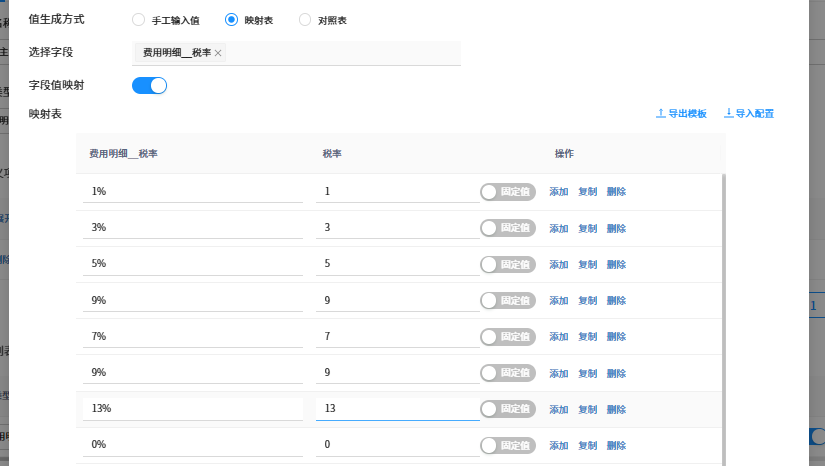Click 删除 in the 5% row
This screenshot has width=825, height=466.
coord(616,265)
